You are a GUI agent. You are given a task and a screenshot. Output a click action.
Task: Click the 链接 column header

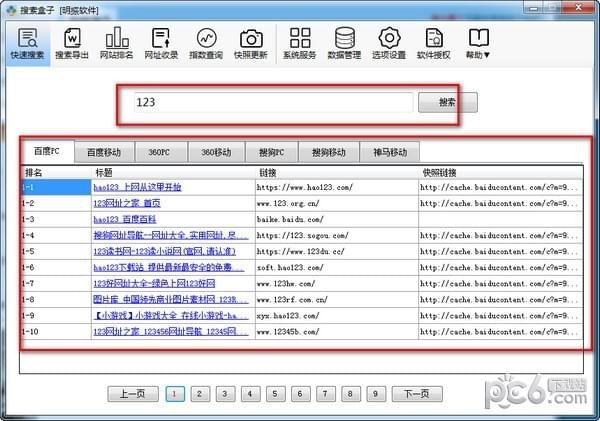[x=337, y=173]
